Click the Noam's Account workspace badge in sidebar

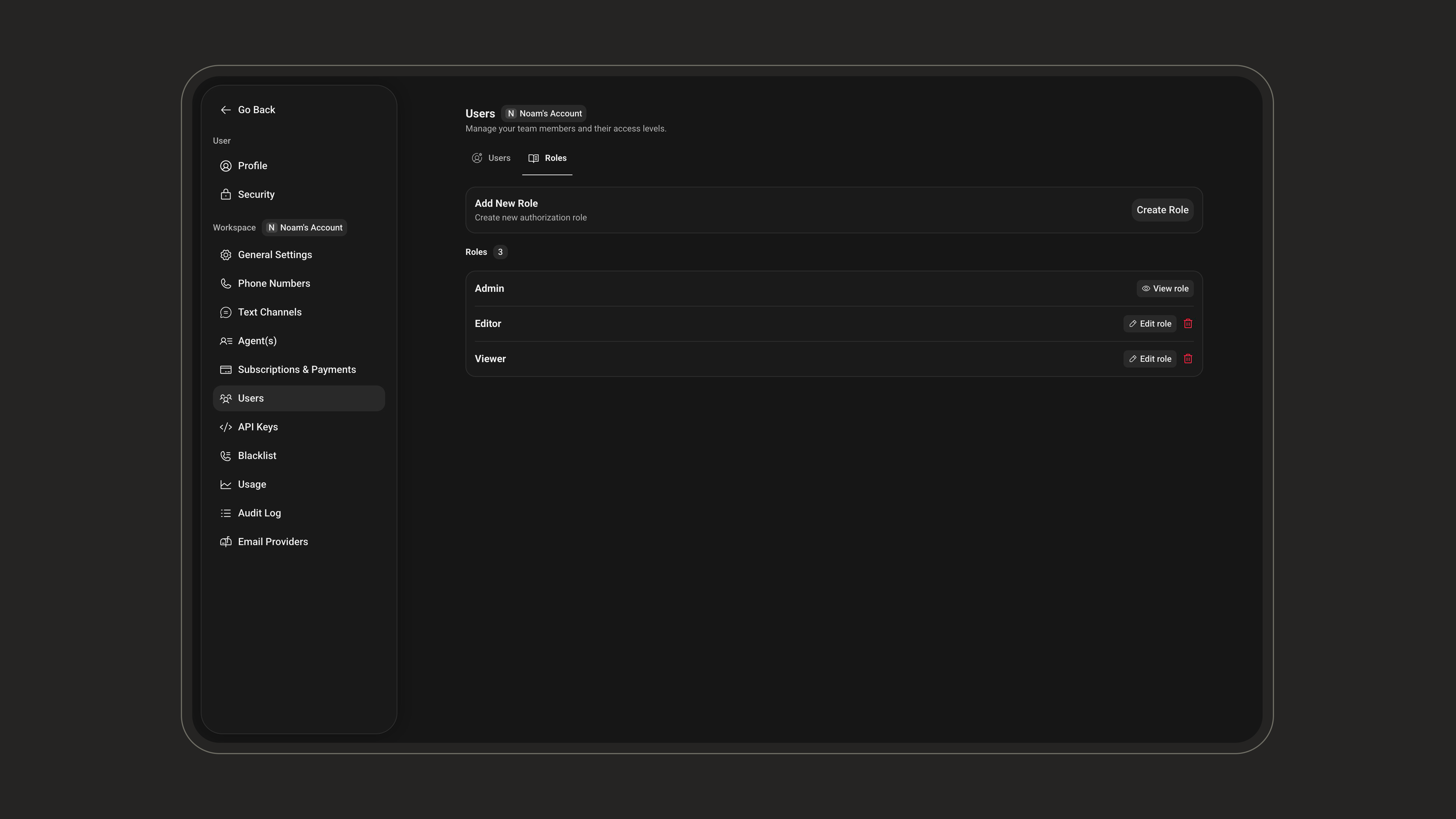304,228
